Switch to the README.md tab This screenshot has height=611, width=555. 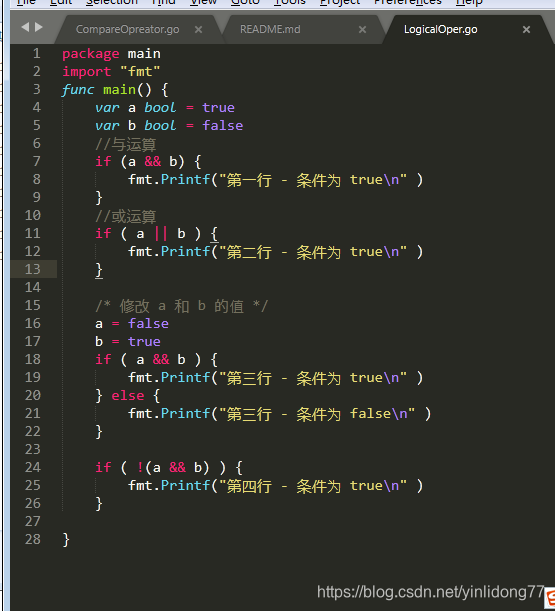[x=270, y=30]
